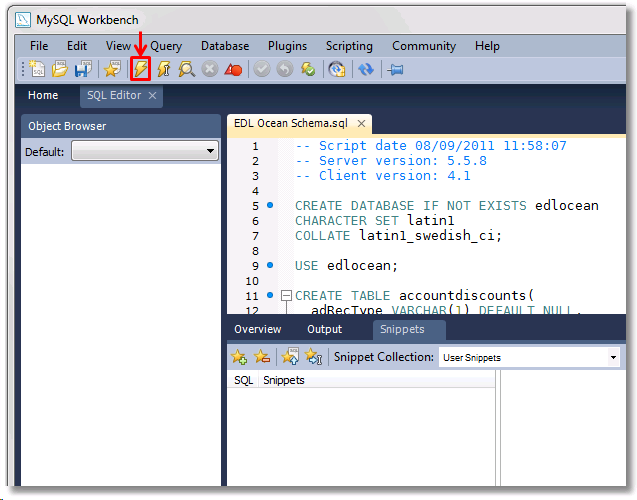The width and height of the screenshot is (637, 500).
Task: Click statement marker dot on line 5
Action: pos(270,205)
